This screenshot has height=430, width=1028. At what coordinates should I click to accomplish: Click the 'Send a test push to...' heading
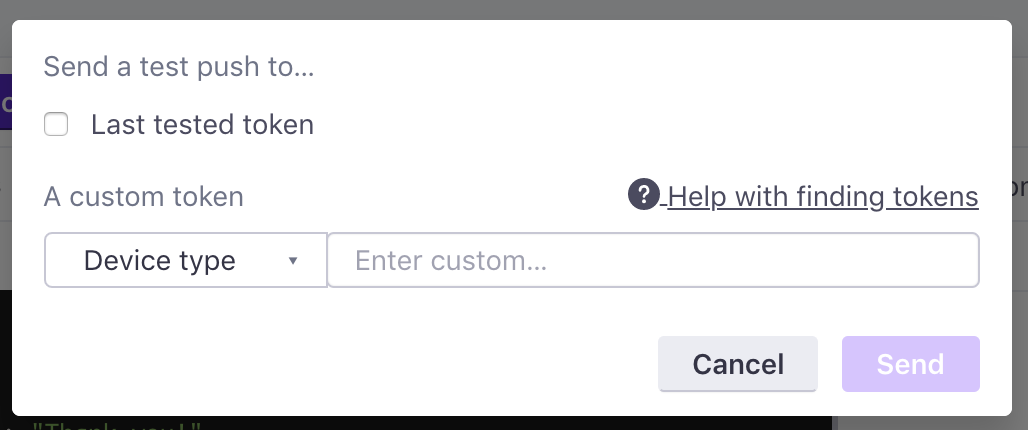coord(178,66)
